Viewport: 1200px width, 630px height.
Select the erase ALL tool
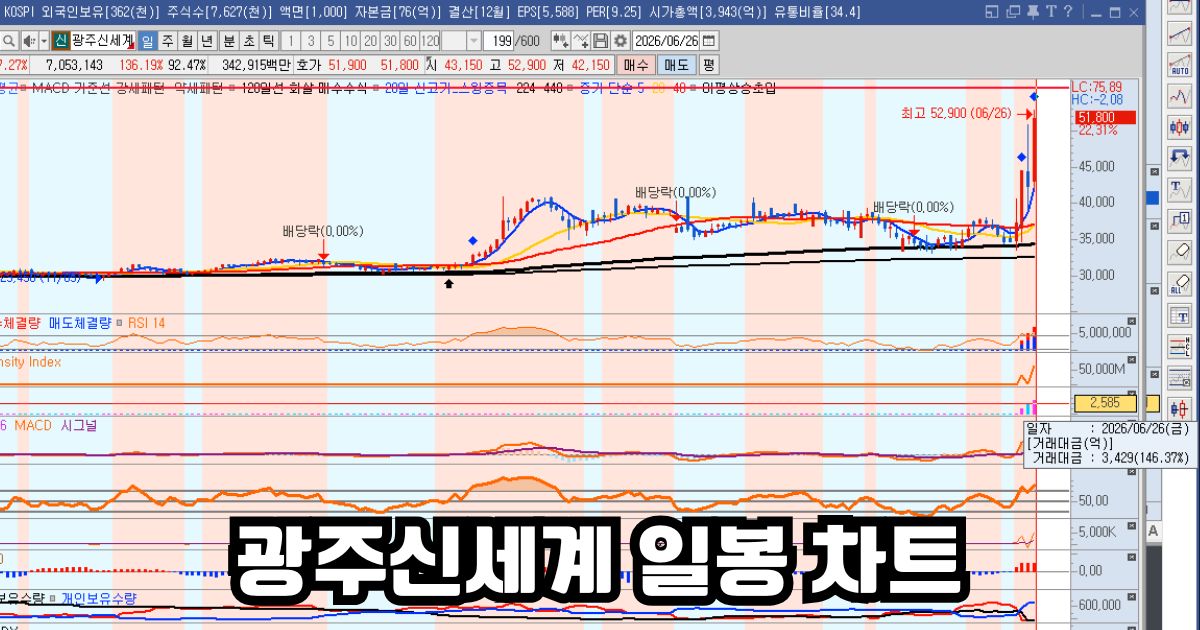(1180, 282)
